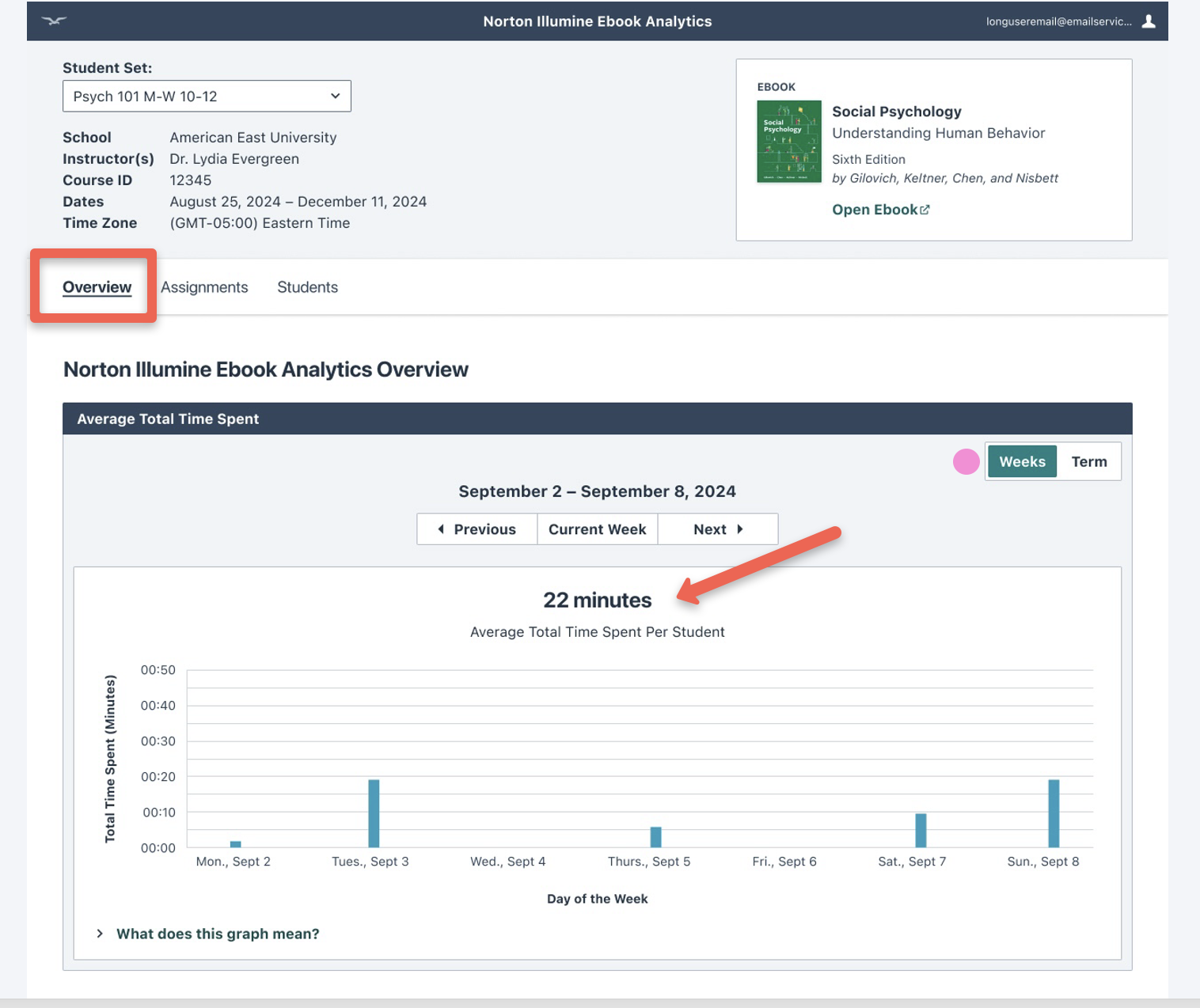Screen dimensions: 1200x1008
Task: Click the chevron arrow in Psych 101 selector
Action: coord(336,96)
